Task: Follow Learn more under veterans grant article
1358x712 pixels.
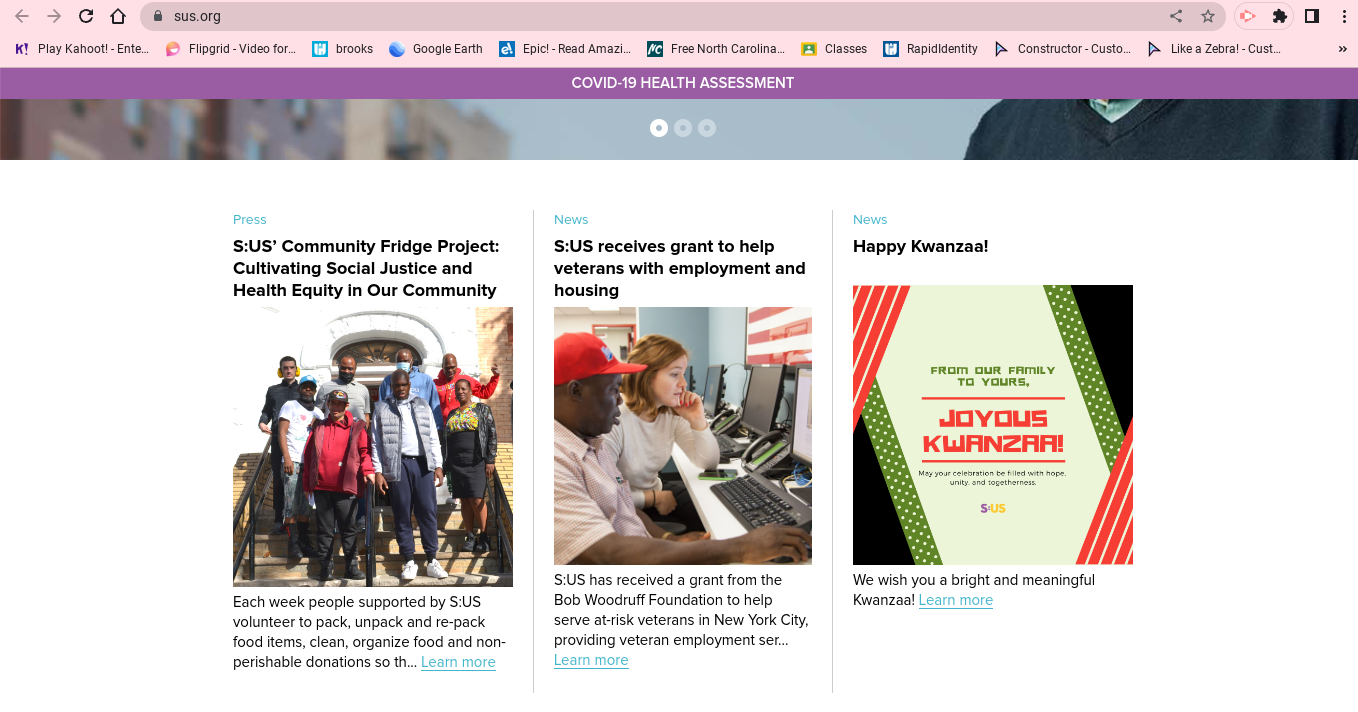Action: 591,660
